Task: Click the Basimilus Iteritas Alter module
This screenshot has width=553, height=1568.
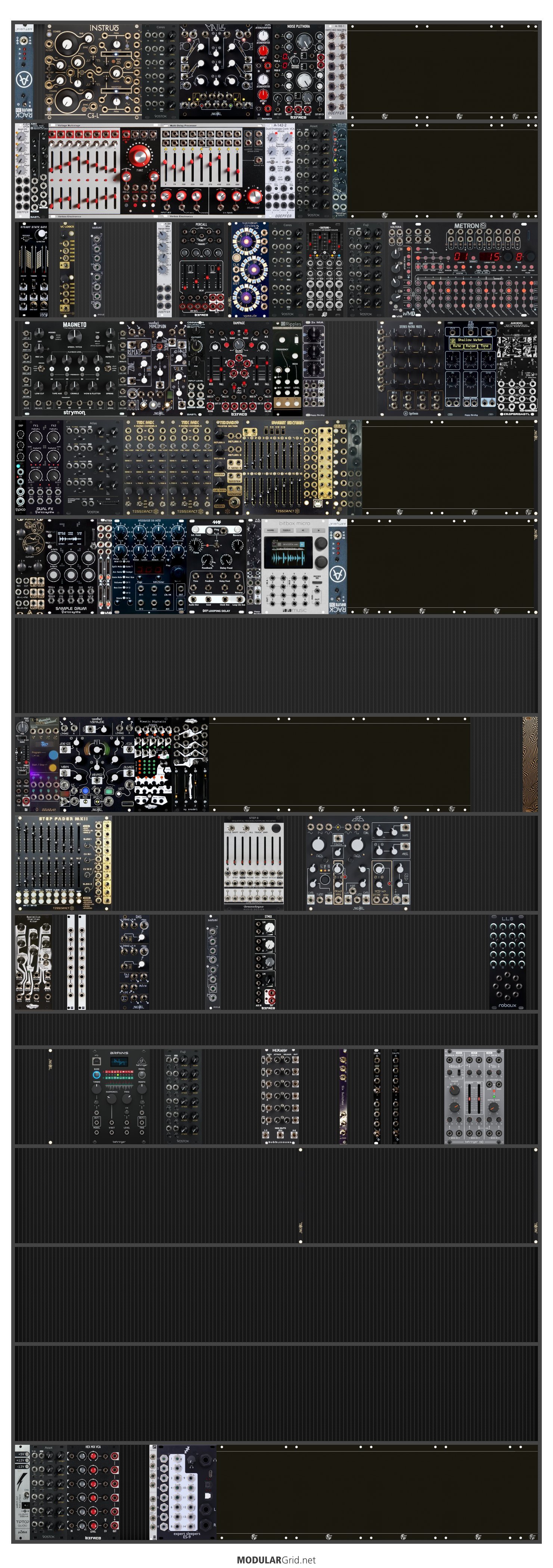Action: 34,962
